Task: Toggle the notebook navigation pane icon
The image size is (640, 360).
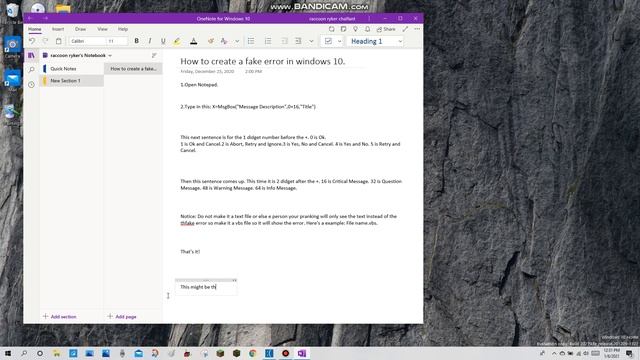Action: tap(31, 56)
